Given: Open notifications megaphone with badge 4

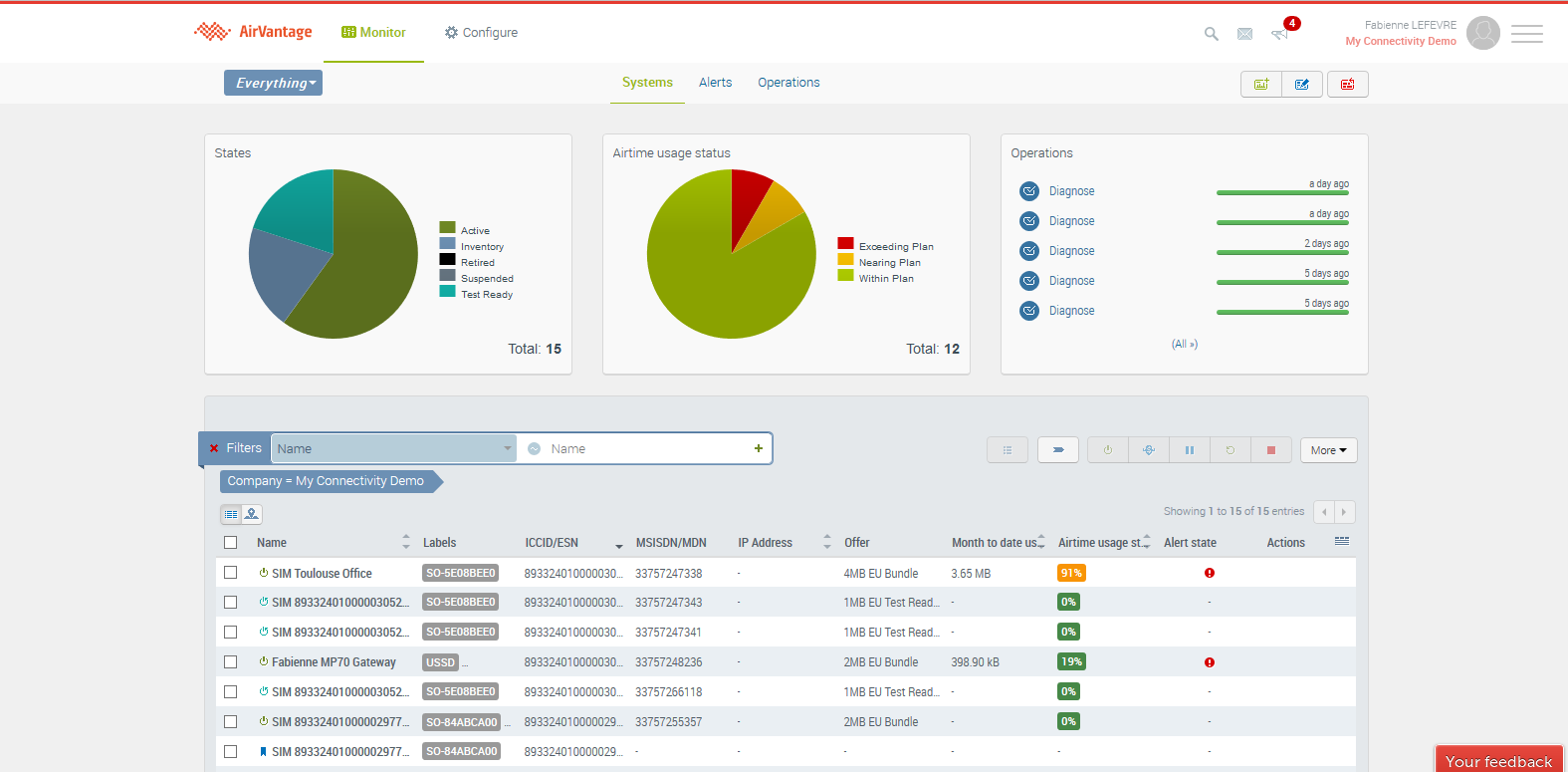Looking at the screenshot, I should tap(1280, 34).
